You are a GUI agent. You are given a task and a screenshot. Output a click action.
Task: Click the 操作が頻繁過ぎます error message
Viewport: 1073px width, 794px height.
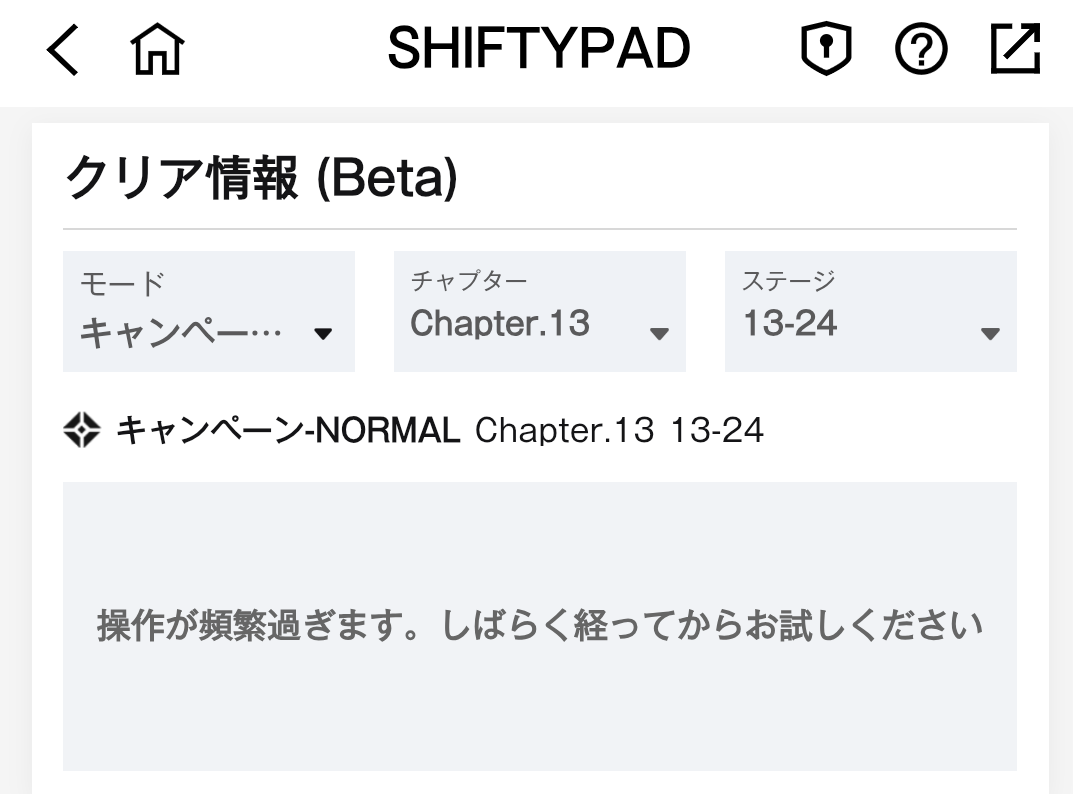(x=540, y=626)
